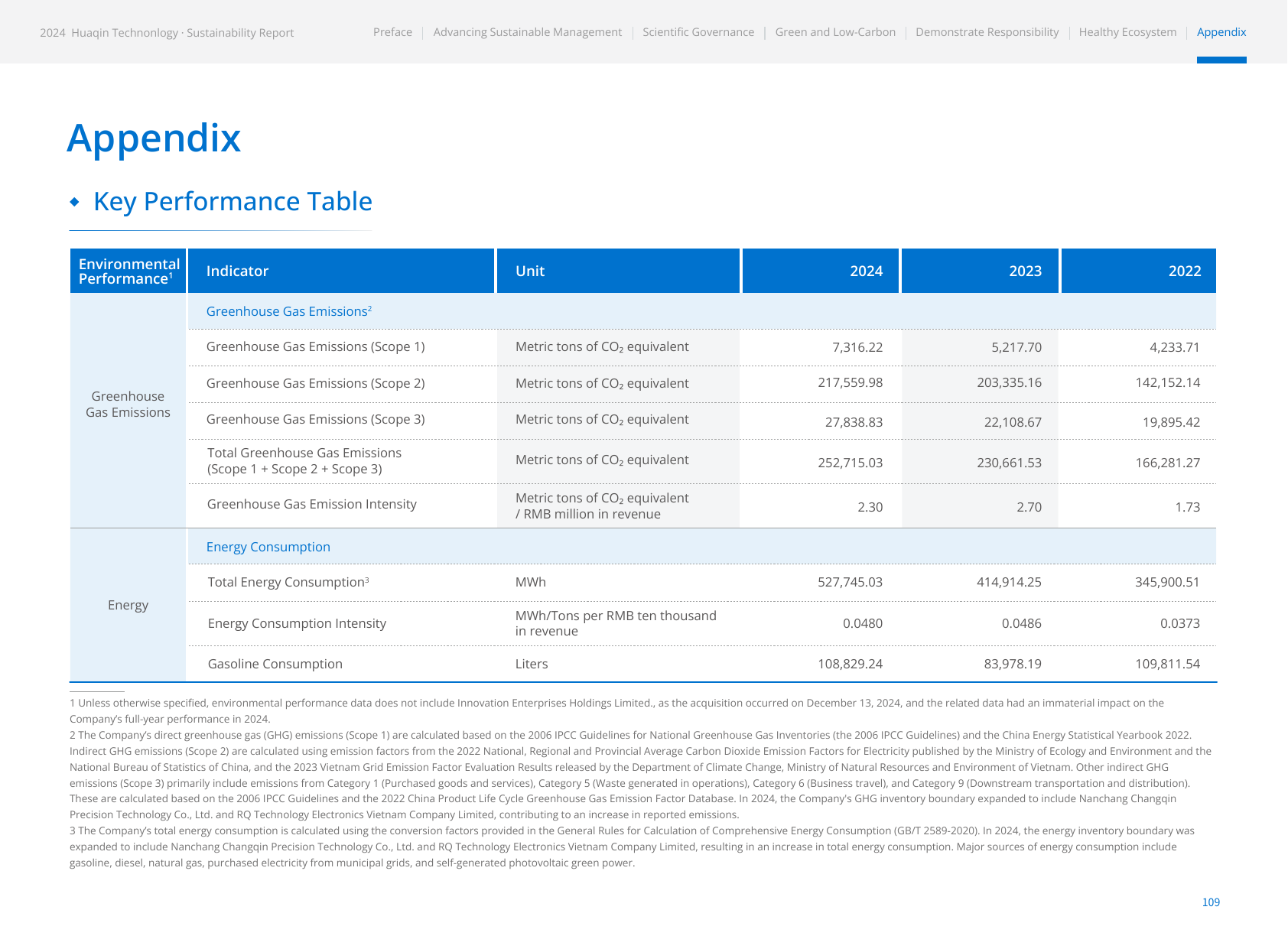This screenshot has height=949, width=1288.
Task: Click the page number 109
Action: [x=1211, y=902]
